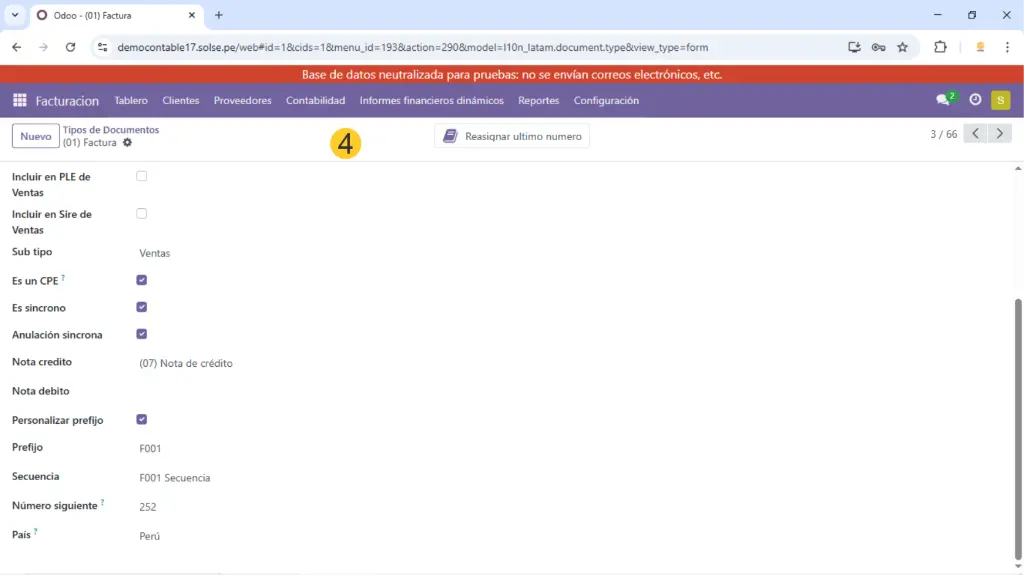Open the gear actions menu beside (01) Factura
The width and height of the screenshot is (1024, 575).
tap(127, 143)
